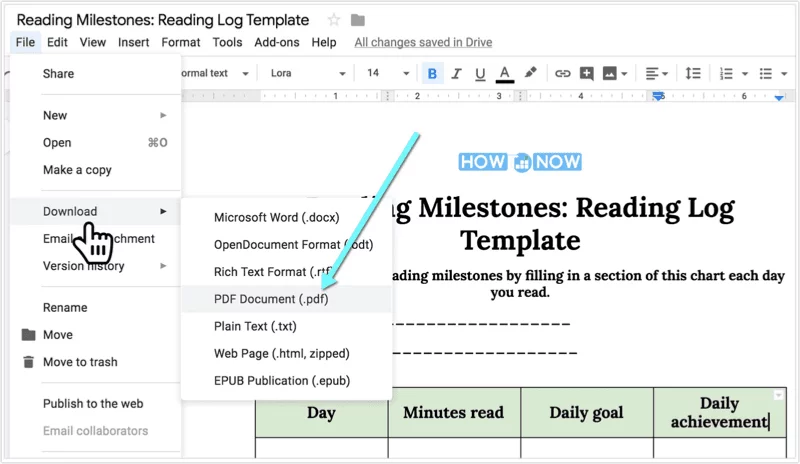Click the HOW NOW logo image
The image size is (800, 464).
tap(519, 162)
